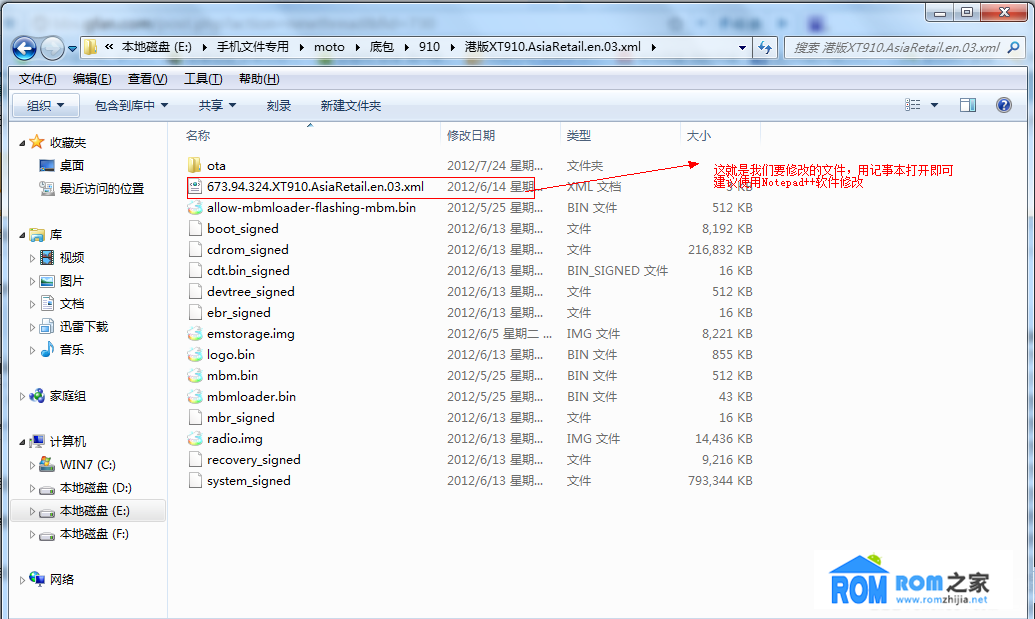
Task: Select the emstorage.img file icon
Action: pyautogui.click(x=195, y=333)
